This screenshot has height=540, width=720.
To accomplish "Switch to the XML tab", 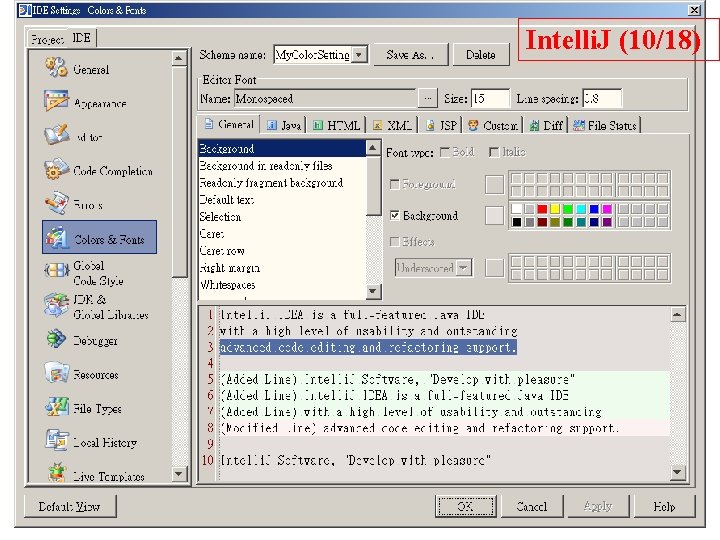I will pyautogui.click(x=392, y=125).
